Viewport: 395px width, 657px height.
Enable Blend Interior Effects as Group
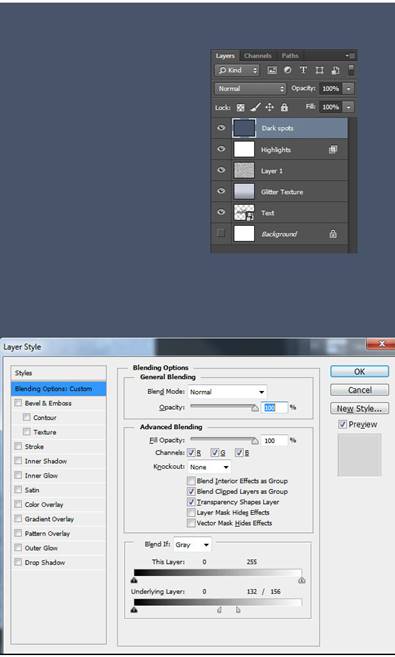coord(191,481)
